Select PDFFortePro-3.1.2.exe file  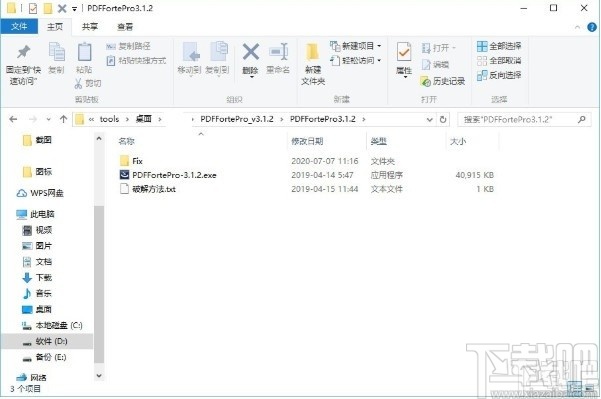pyautogui.click(x=168, y=175)
